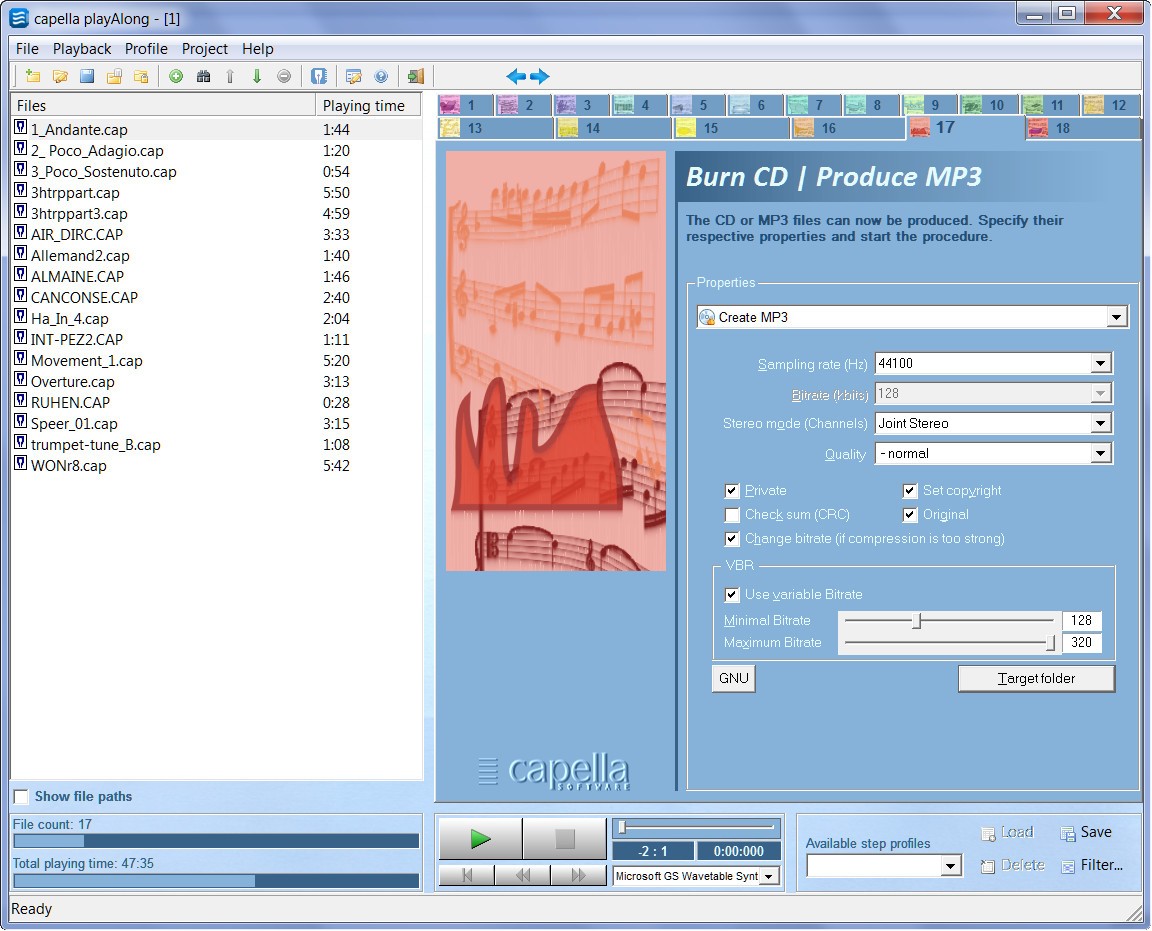1152x931 pixels.
Task: Toggle the Private checkbox
Action: [732, 491]
